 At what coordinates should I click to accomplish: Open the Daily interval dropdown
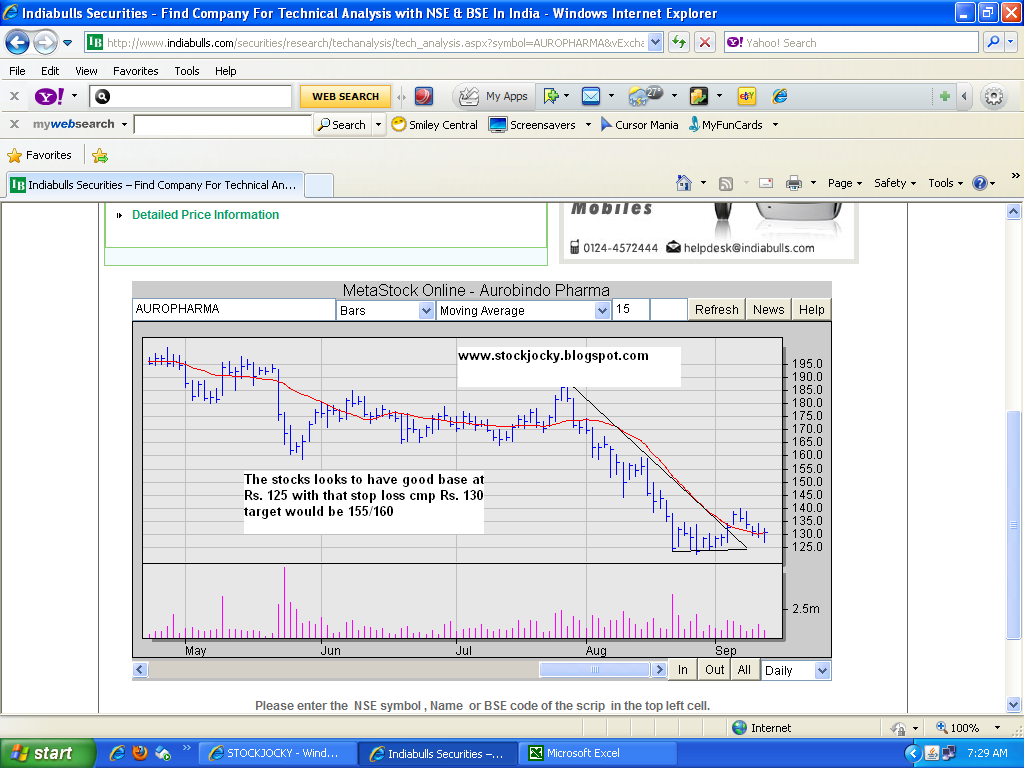(x=822, y=670)
